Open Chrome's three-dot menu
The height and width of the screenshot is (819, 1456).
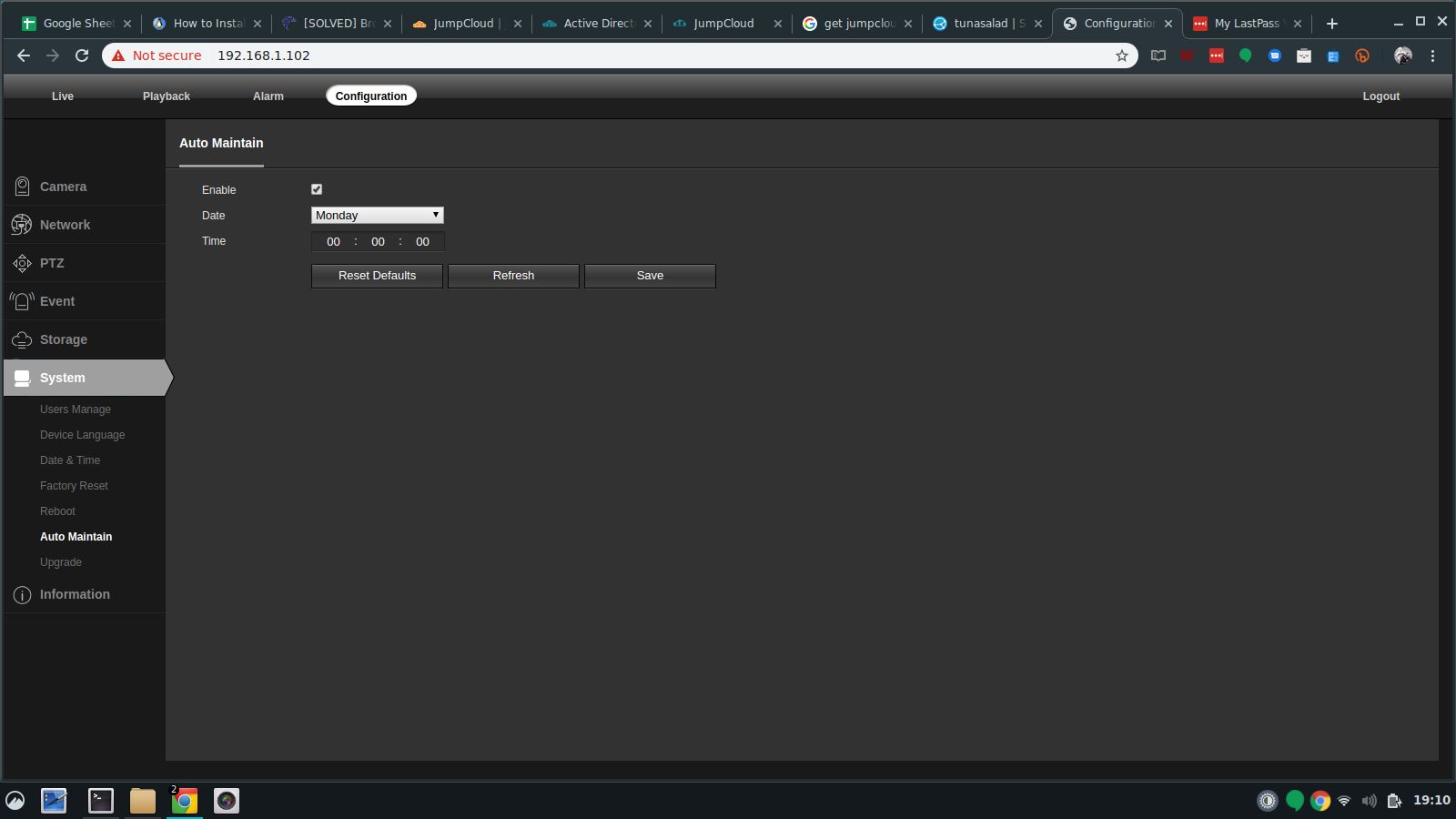1432,56
